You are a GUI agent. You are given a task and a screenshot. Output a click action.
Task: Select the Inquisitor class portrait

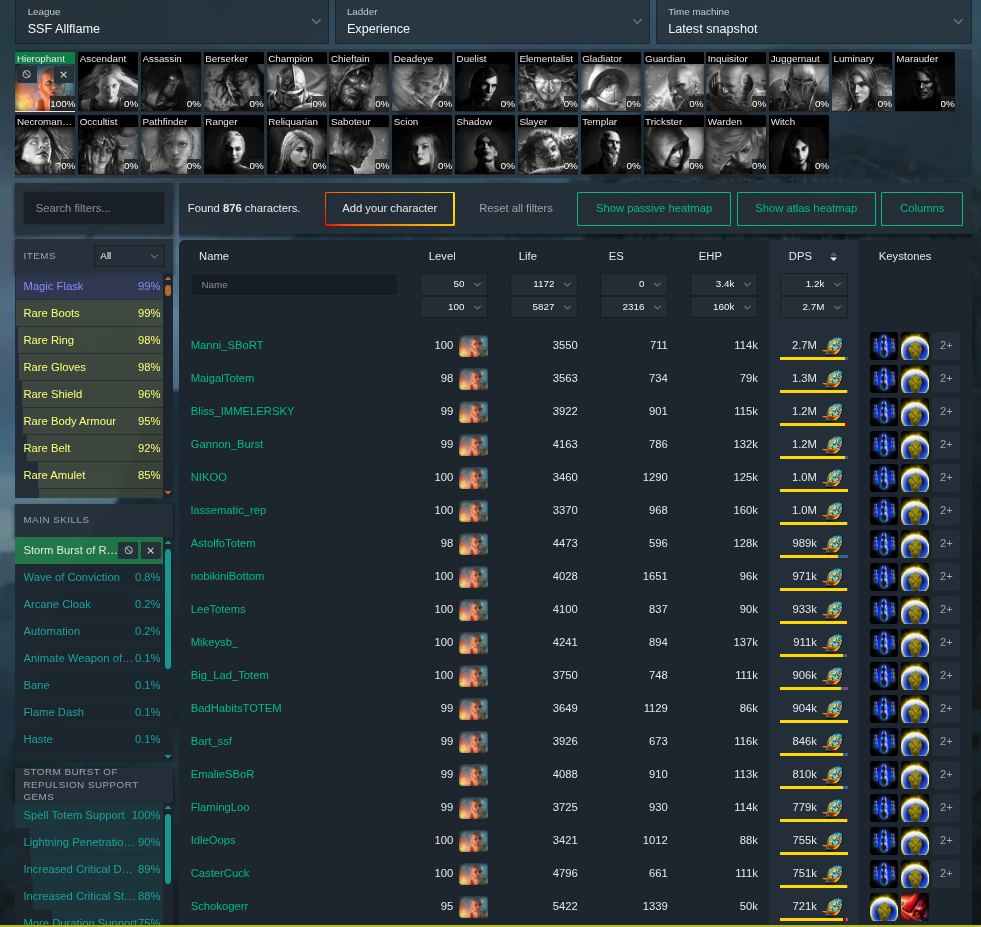[736, 81]
